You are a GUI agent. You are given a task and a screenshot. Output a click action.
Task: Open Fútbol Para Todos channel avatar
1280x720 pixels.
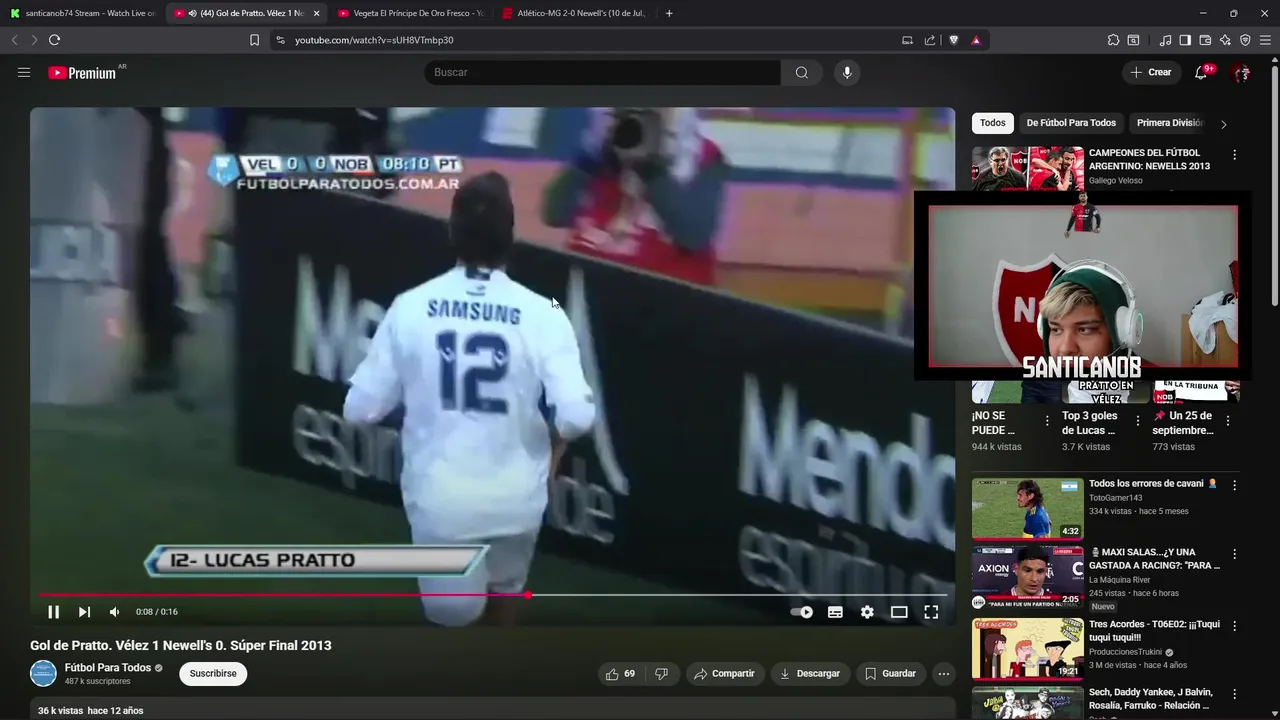pos(43,673)
